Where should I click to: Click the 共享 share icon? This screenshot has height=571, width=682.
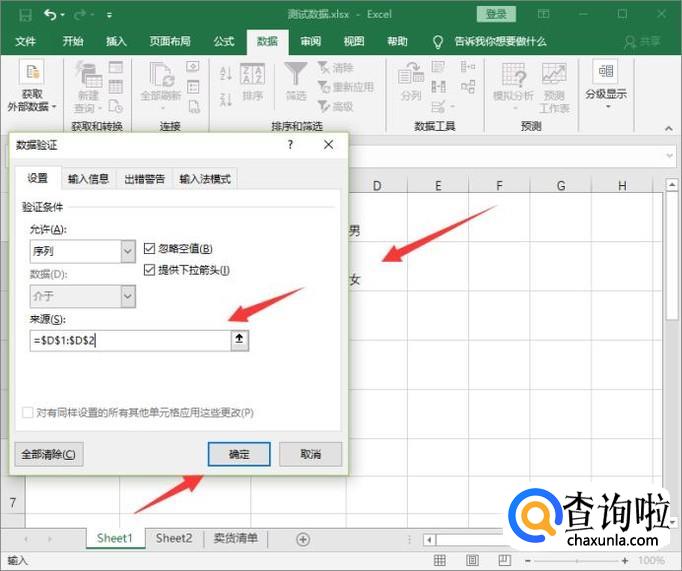point(642,42)
